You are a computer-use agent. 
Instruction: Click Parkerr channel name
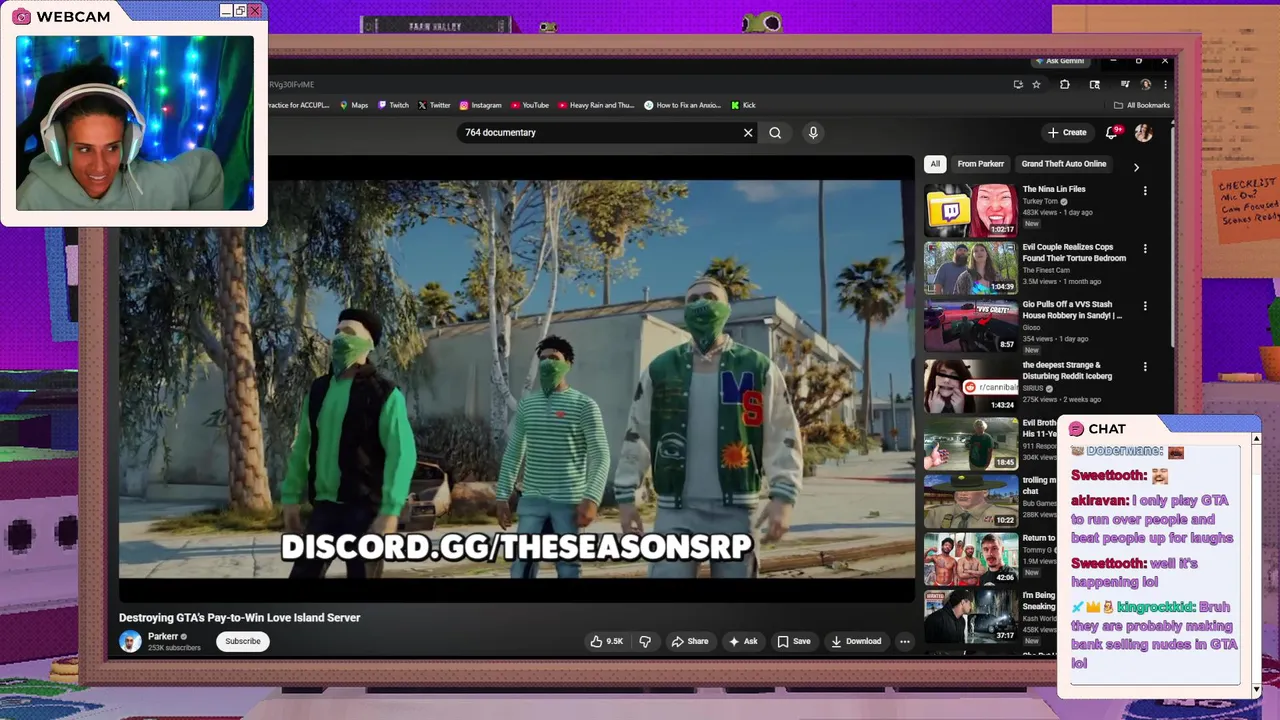point(163,636)
